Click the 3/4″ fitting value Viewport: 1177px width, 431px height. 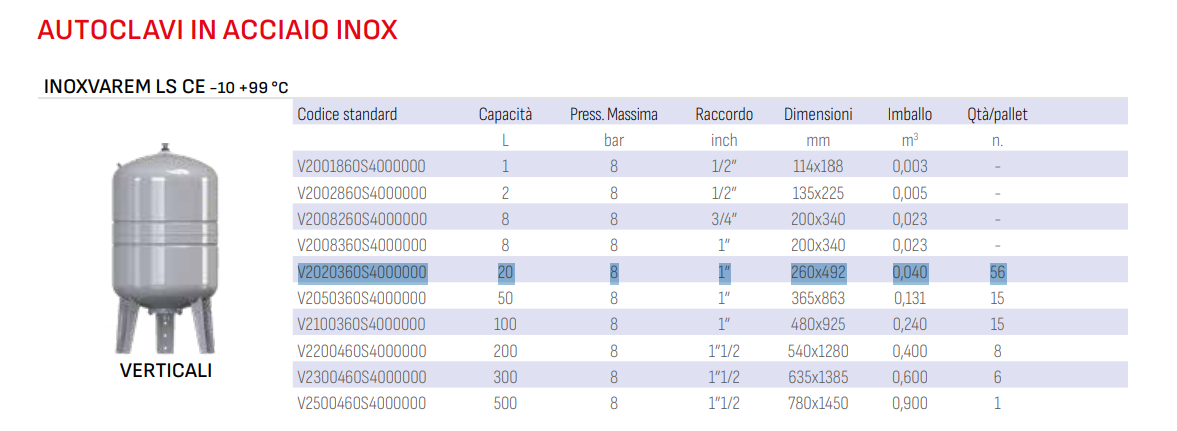pos(724,219)
